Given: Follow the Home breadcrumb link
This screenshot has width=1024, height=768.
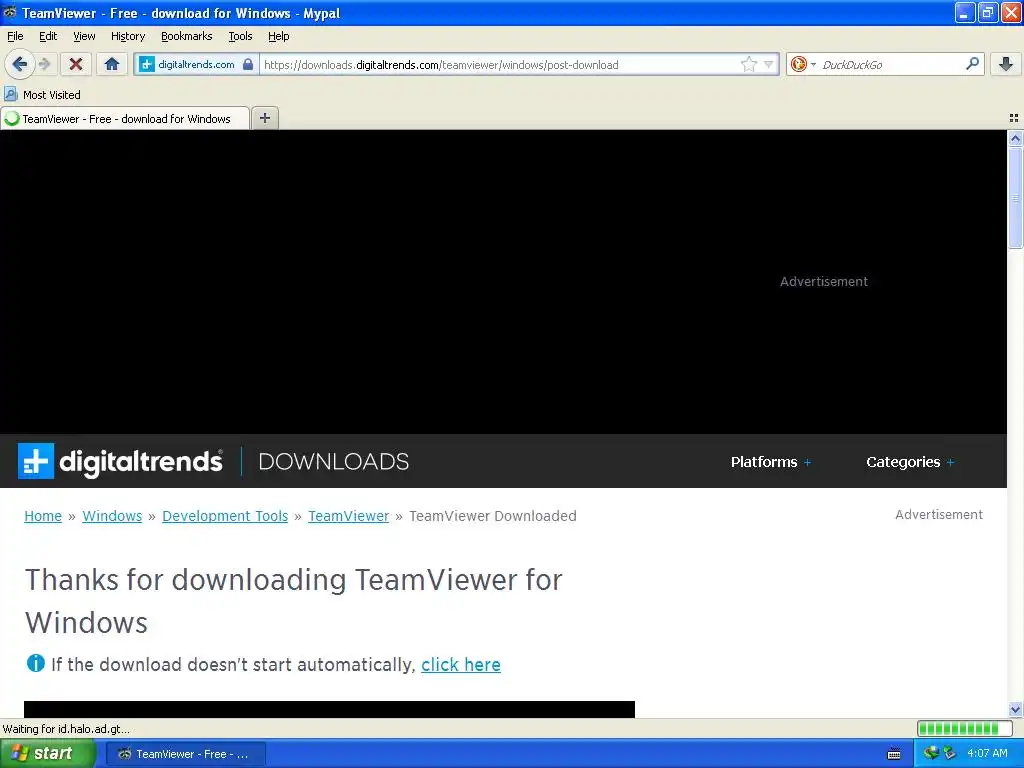Looking at the screenshot, I should coord(43,516).
